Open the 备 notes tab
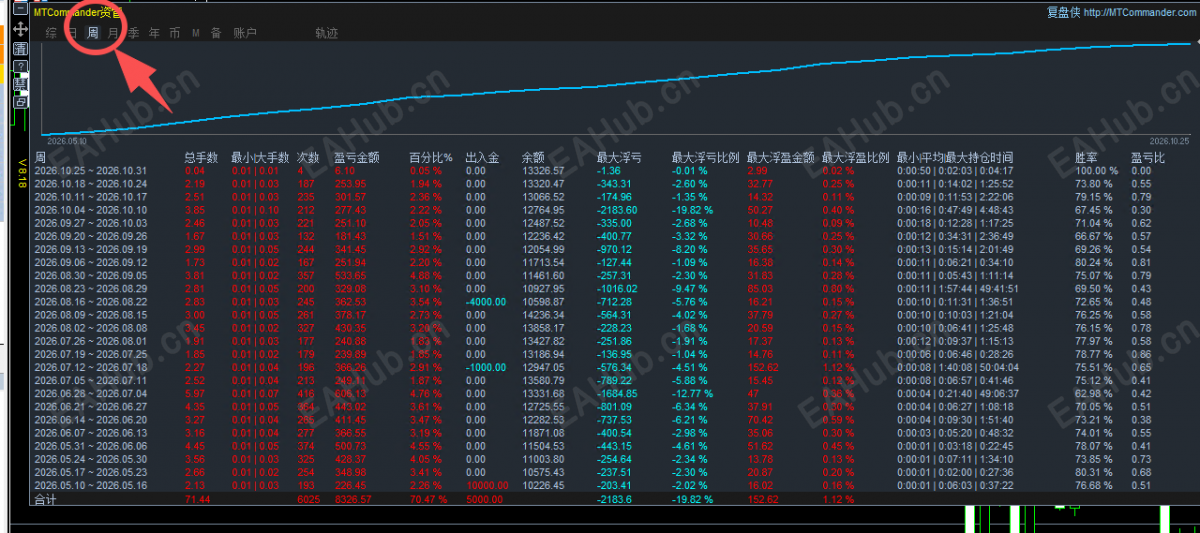The image size is (1200, 533). point(216,33)
